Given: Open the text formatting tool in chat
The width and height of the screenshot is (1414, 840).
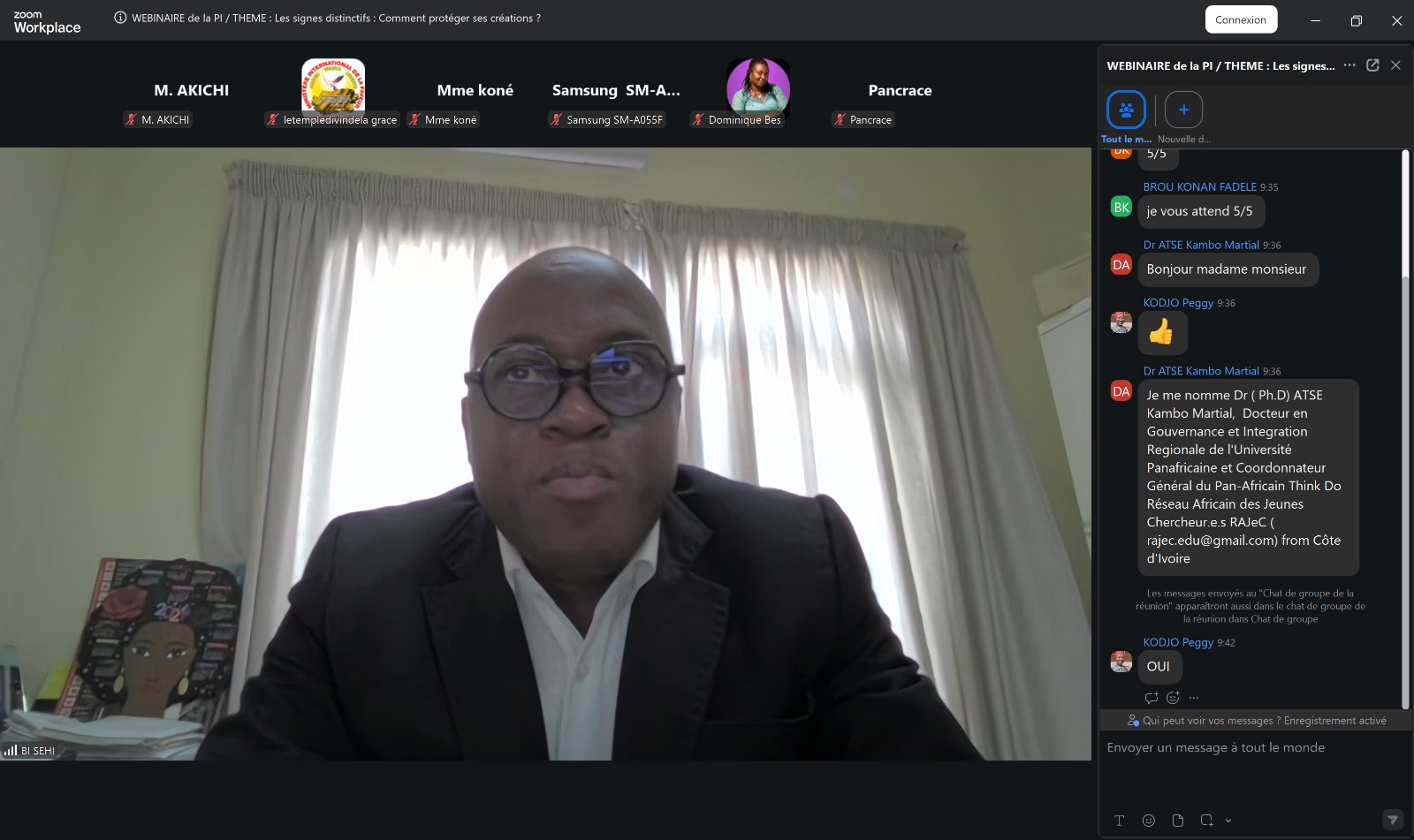Looking at the screenshot, I should tap(1119, 821).
